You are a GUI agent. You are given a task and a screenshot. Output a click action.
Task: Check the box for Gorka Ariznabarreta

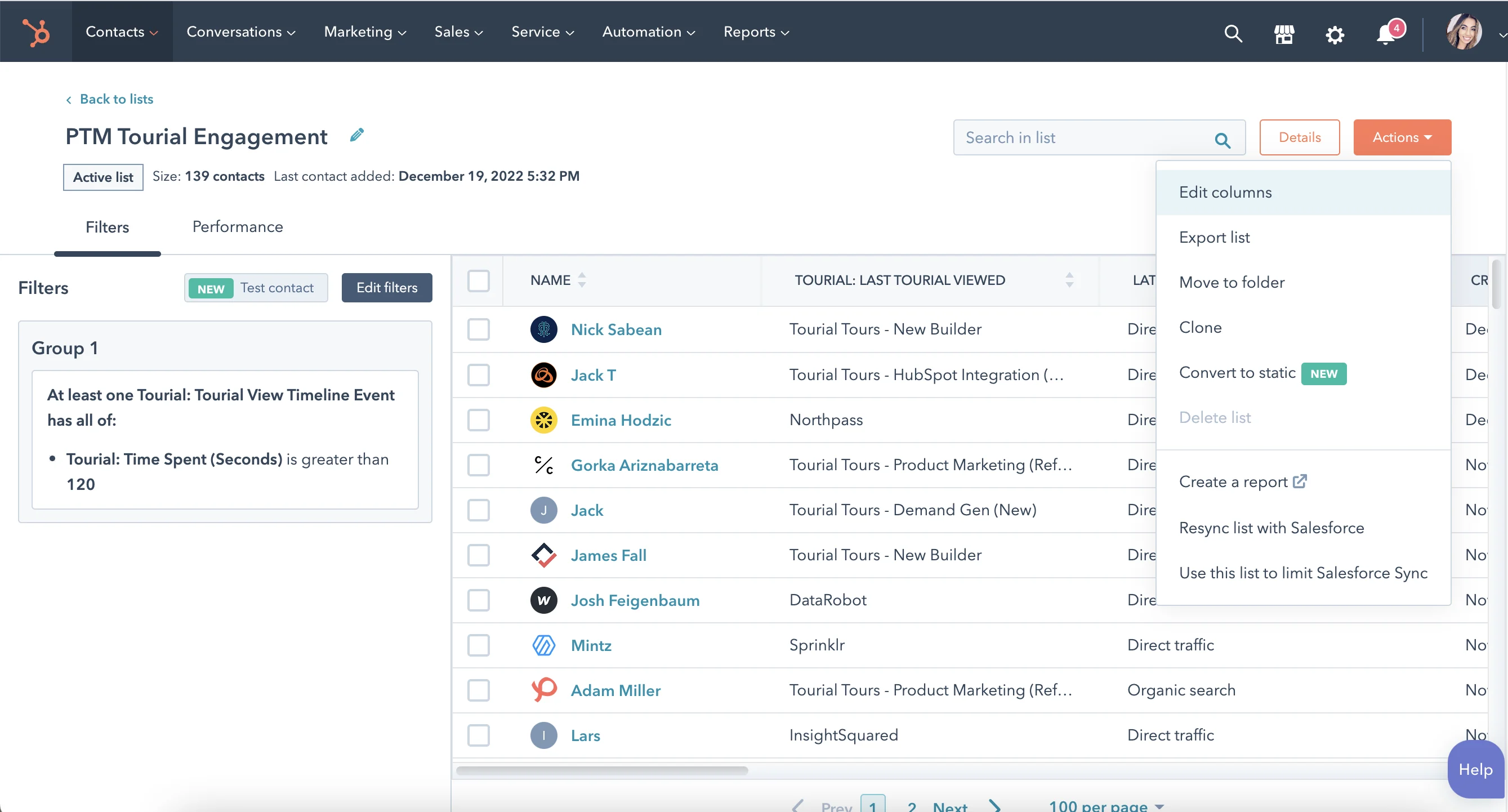coord(478,465)
